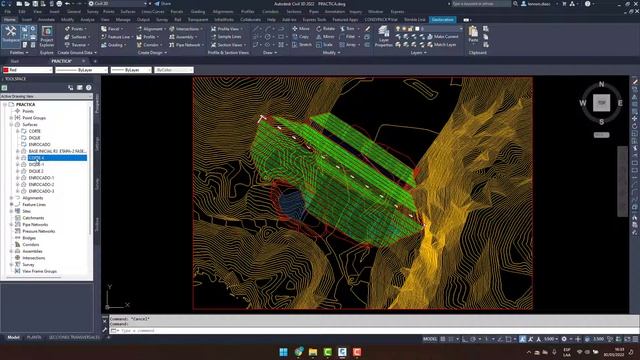
Task: Open the SECCIONES TRANSVERSALES layout tab
Action: point(74,338)
